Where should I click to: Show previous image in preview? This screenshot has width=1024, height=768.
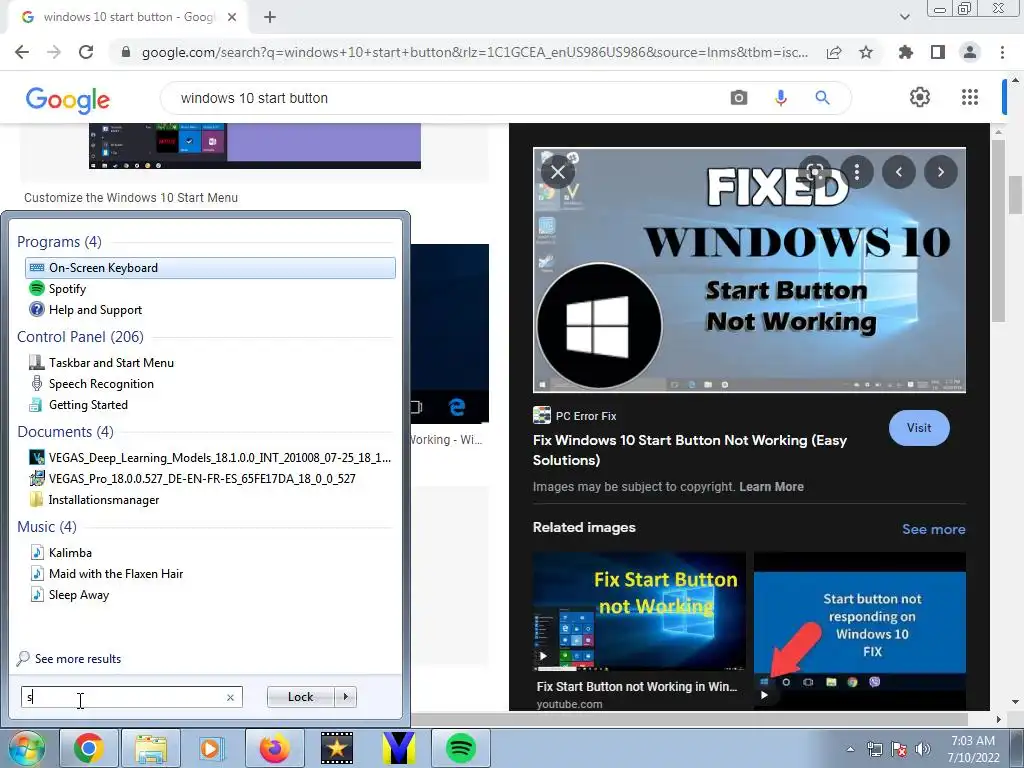899,172
